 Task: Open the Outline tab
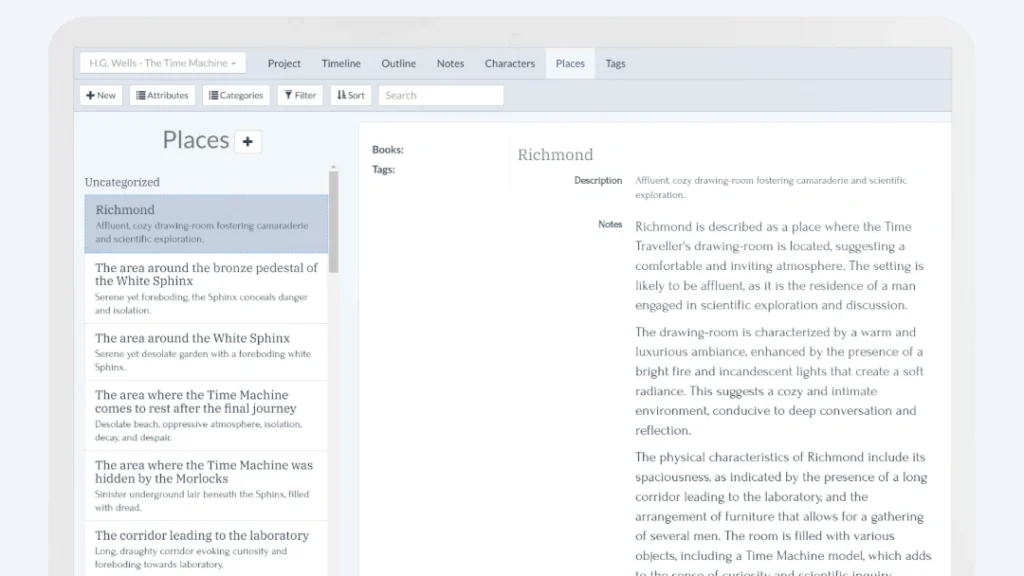(x=398, y=63)
